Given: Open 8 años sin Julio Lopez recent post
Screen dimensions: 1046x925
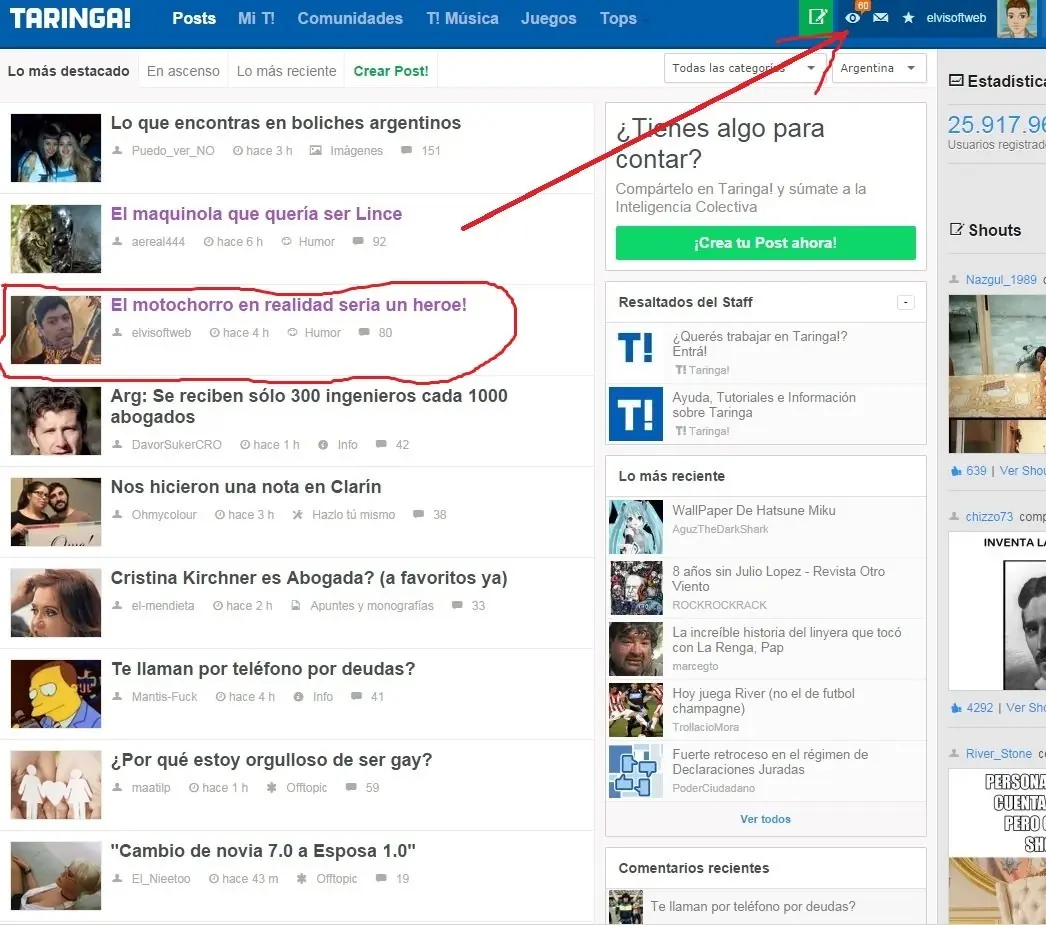Looking at the screenshot, I should [778, 579].
